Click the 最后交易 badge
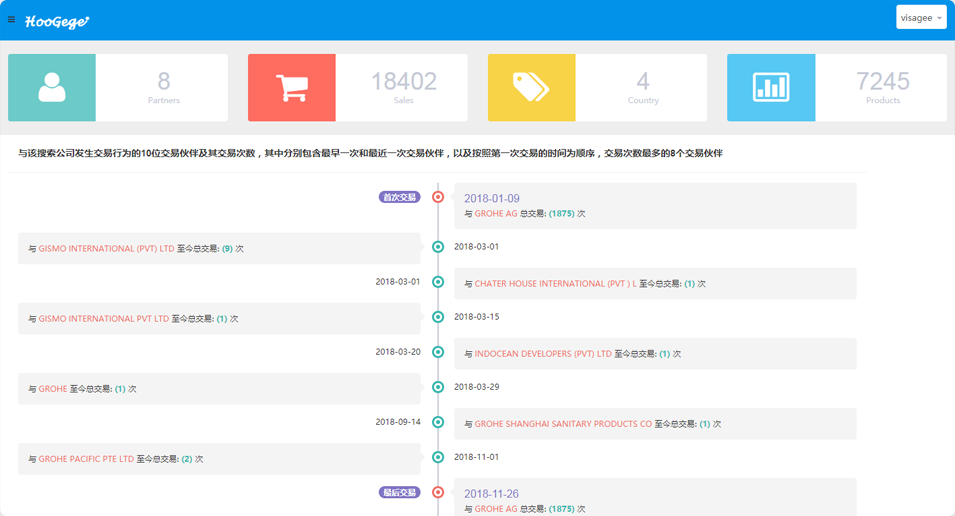 coord(400,493)
